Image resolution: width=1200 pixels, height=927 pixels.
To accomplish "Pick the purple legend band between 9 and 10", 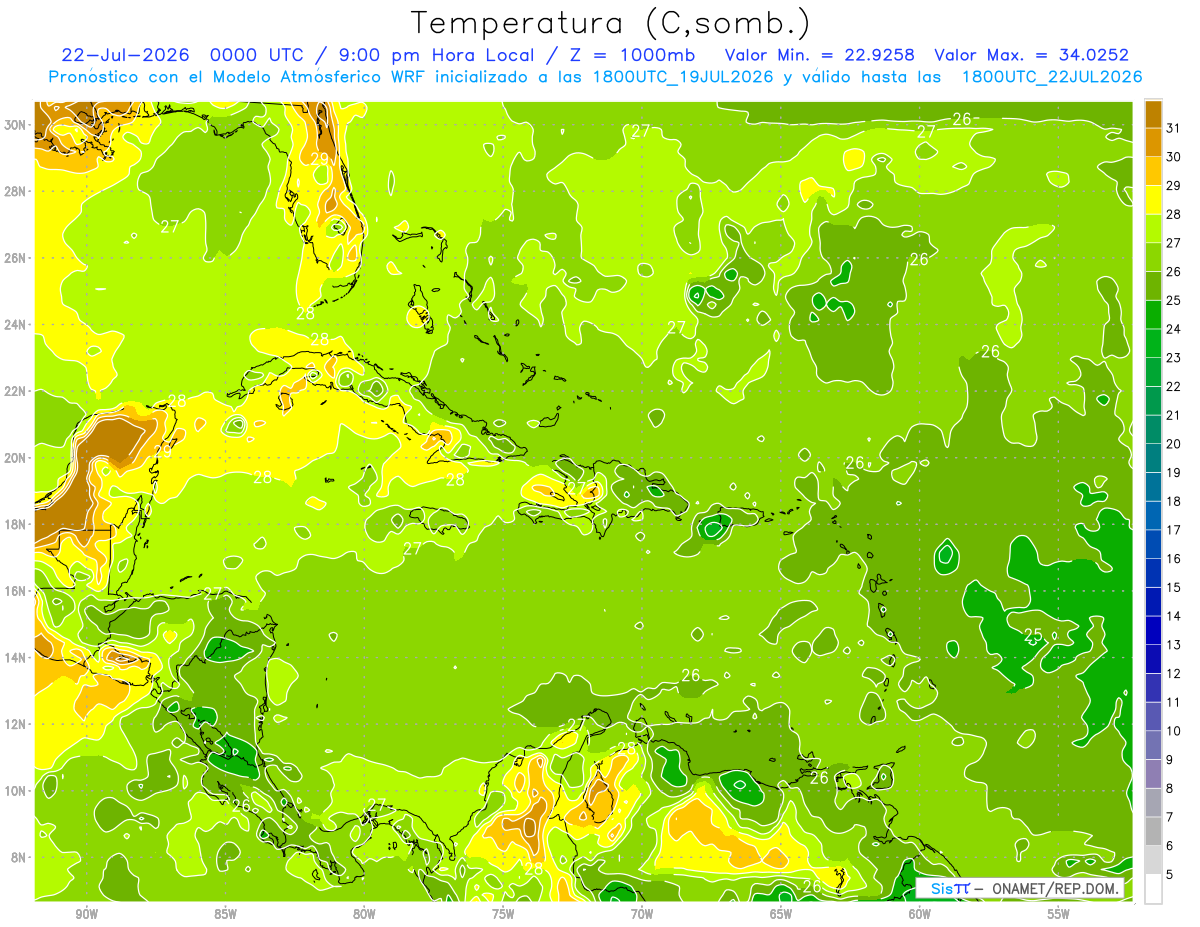I will click(1153, 745).
